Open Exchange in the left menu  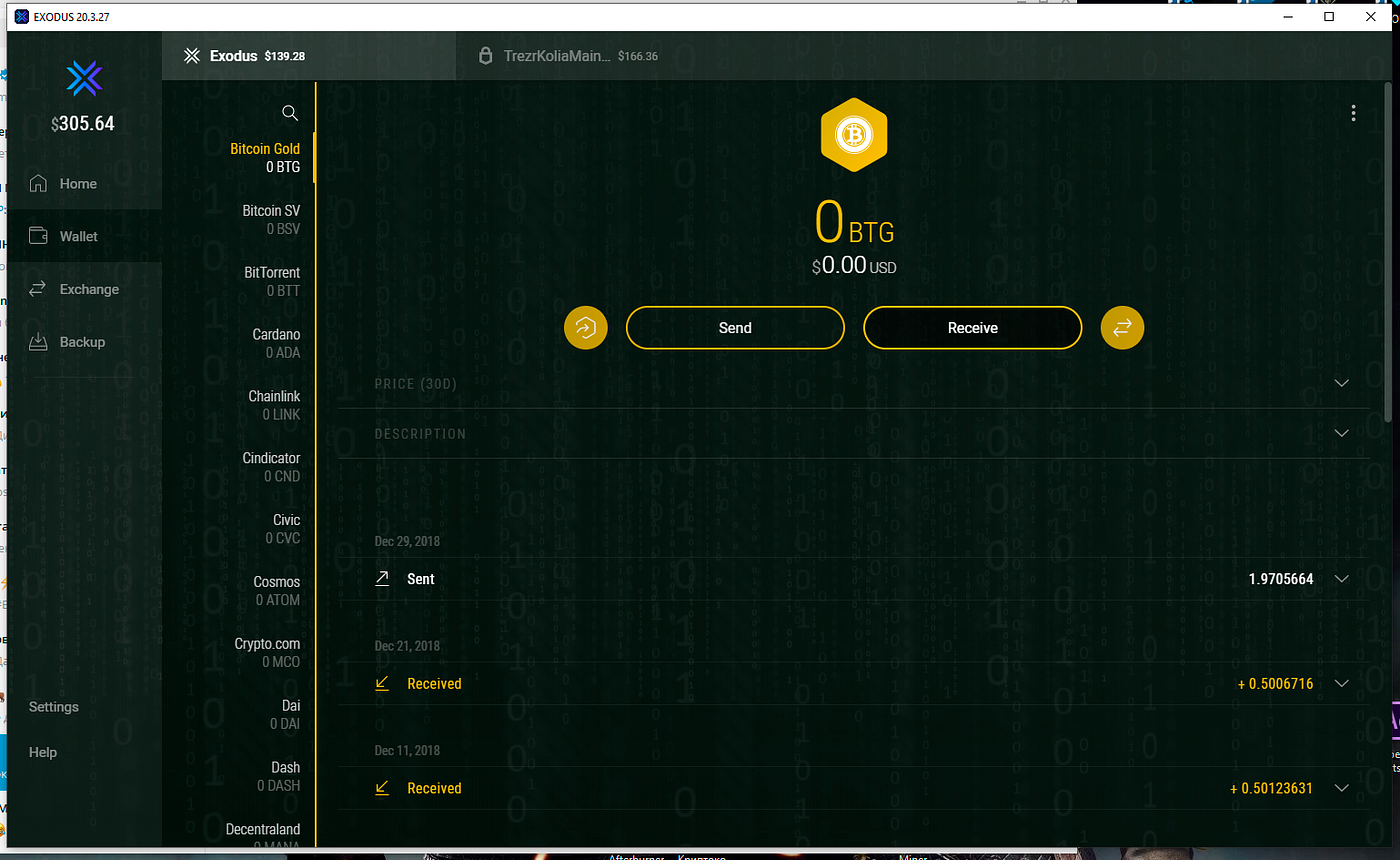[84, 289]
